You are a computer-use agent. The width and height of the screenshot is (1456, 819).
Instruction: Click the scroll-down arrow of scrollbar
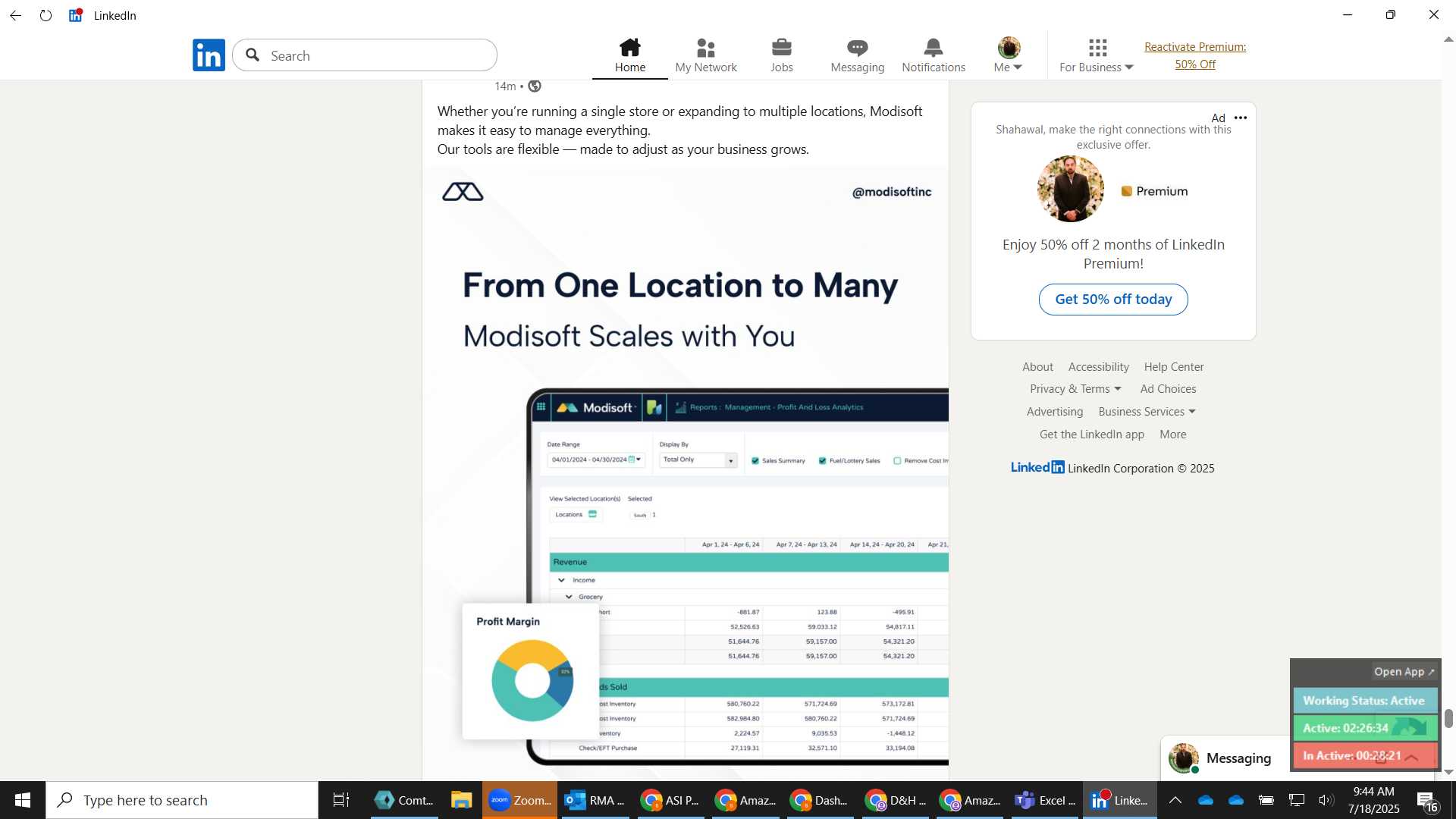click(1448, 773)
